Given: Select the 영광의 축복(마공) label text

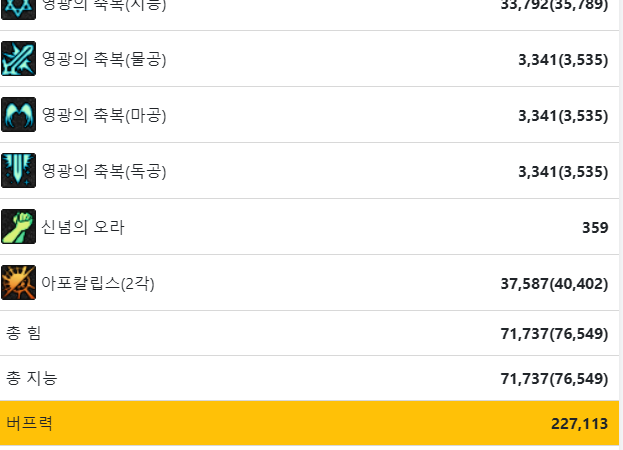Looking at the screenshot, I should [x=104, y=116].
